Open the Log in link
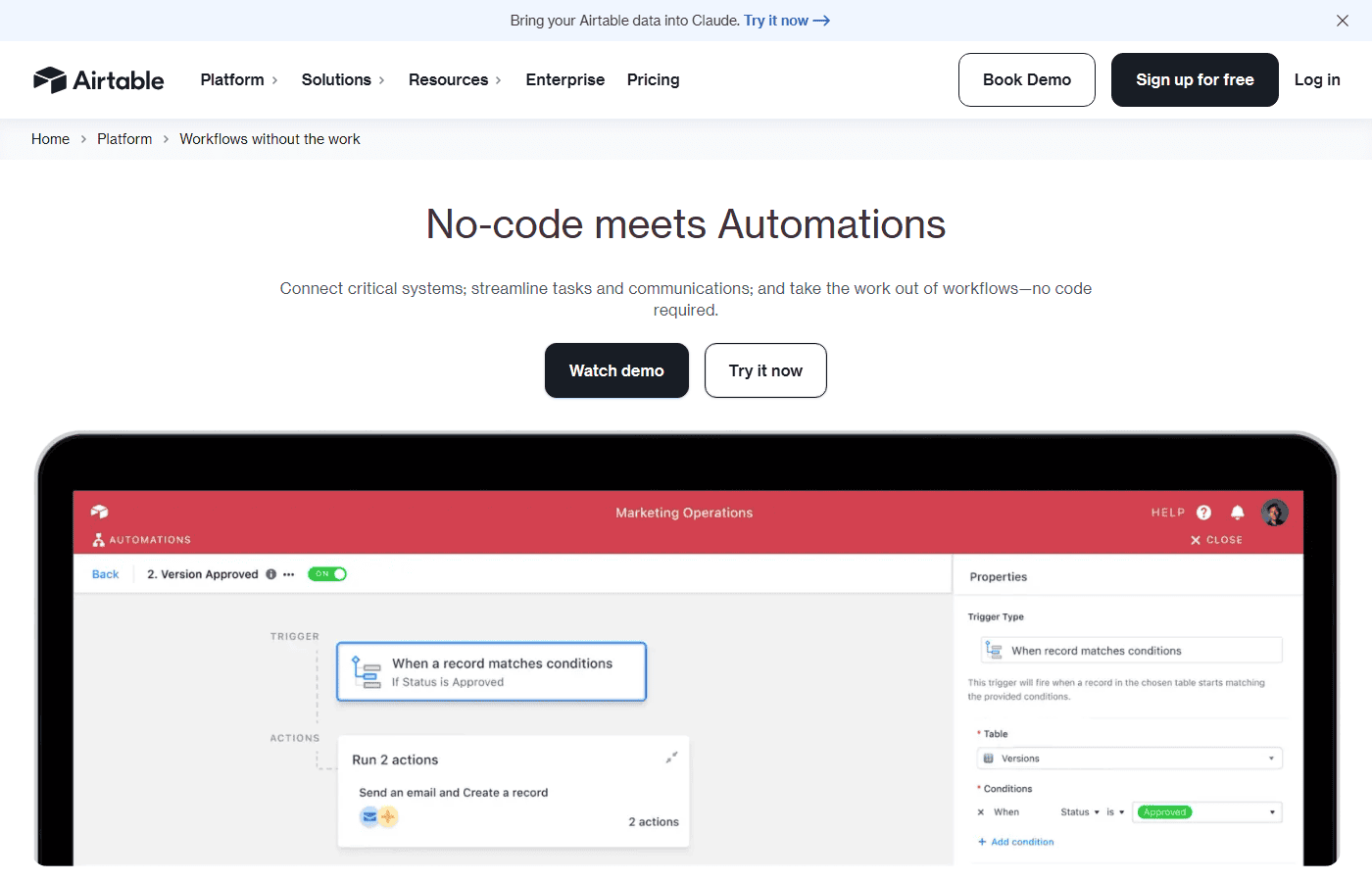Viewport: 1372px width, 882px height. point(1317,80)
